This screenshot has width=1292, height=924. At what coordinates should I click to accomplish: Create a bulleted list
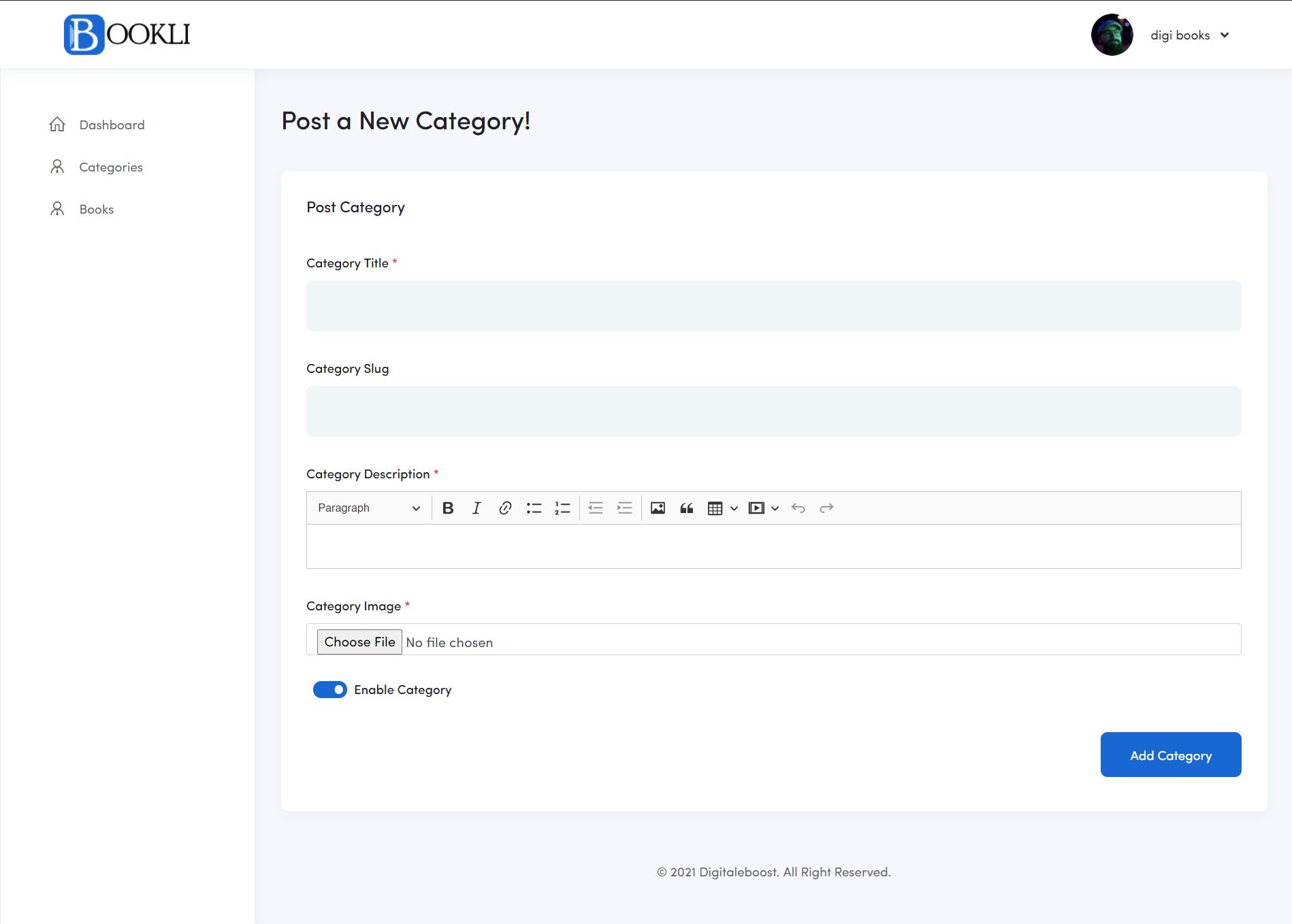(x=534, y=508)
